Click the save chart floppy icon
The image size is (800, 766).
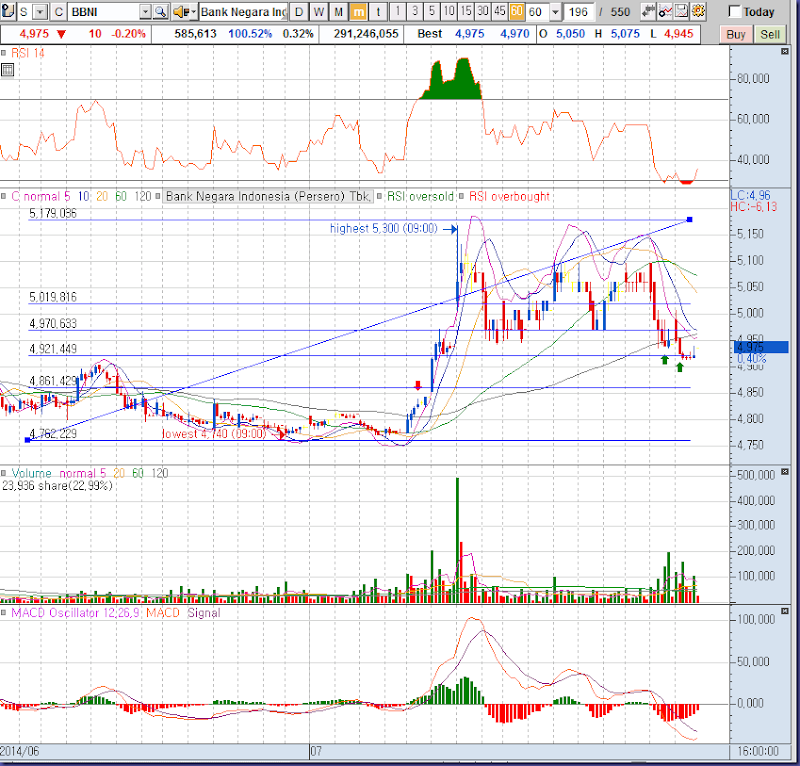click(682, 11)
